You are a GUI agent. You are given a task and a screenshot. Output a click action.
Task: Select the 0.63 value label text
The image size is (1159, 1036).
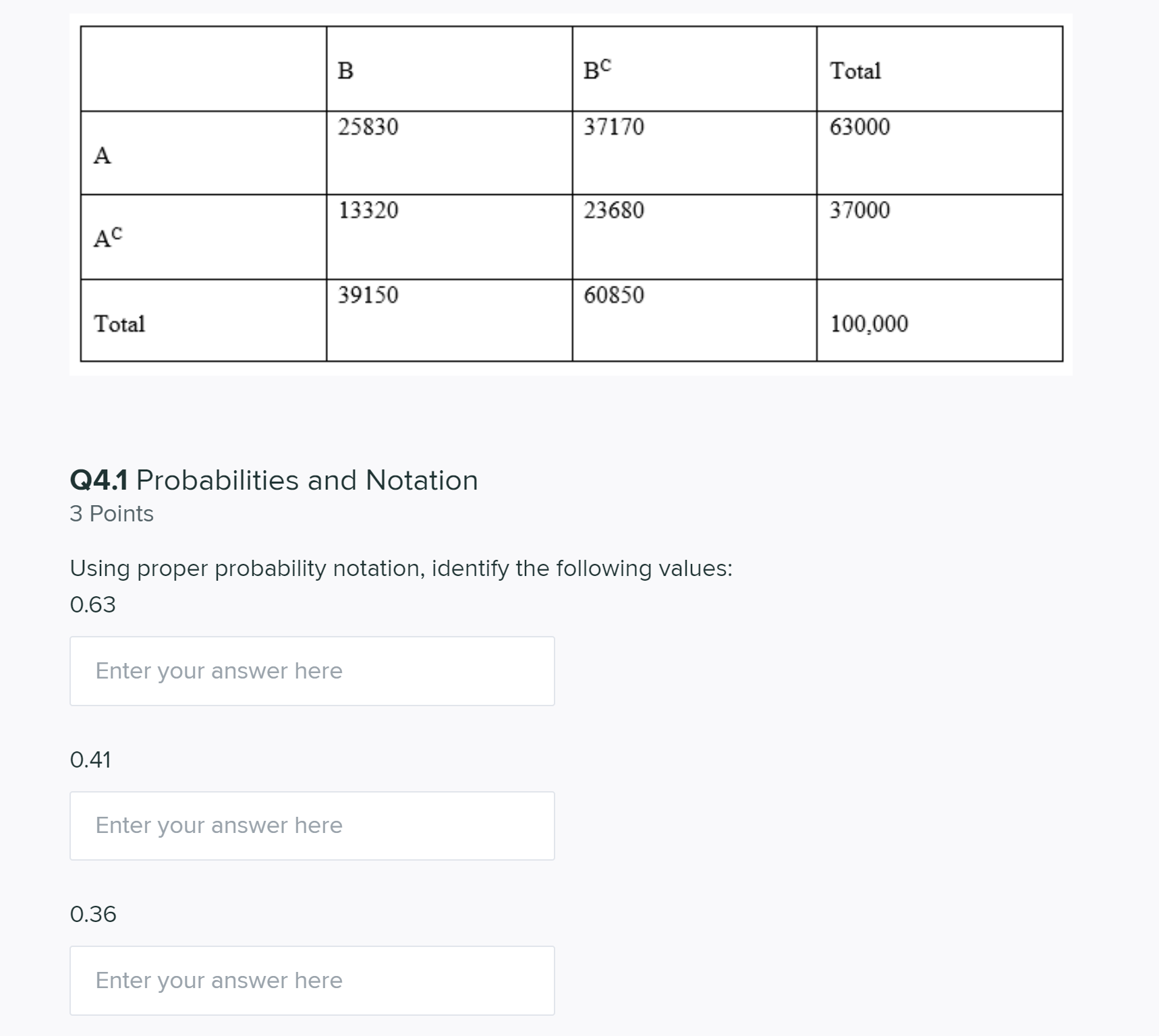[92, 604]
